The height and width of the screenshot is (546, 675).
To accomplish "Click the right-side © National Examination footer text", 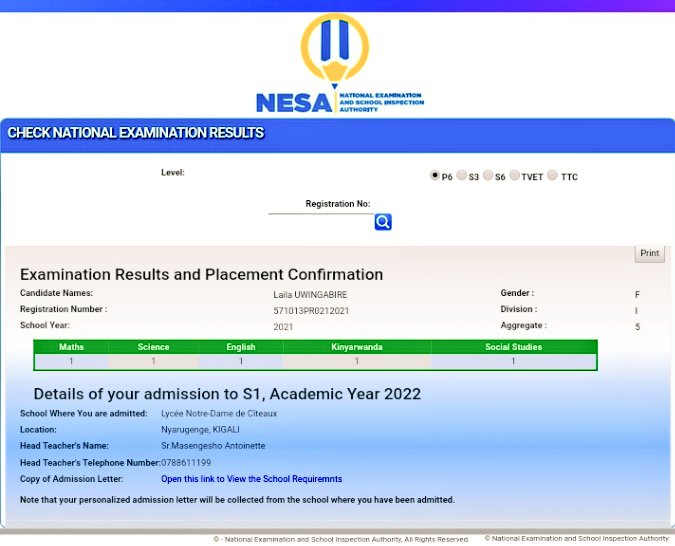I will [576, 538].
